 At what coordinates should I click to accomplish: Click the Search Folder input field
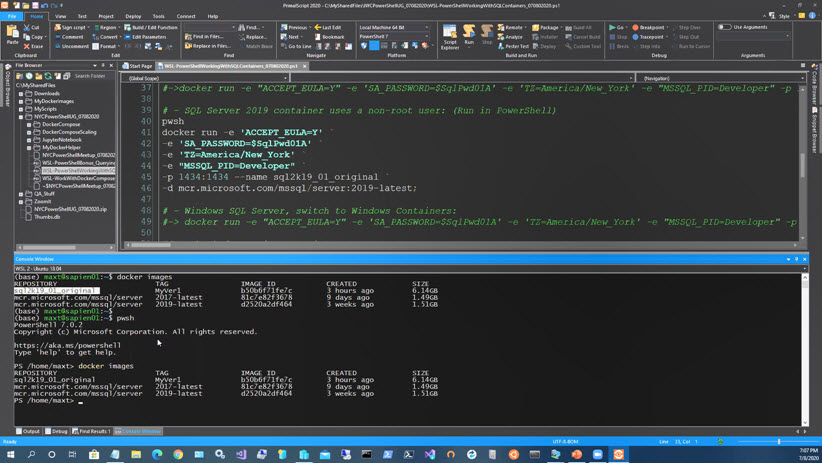point(93,76)
